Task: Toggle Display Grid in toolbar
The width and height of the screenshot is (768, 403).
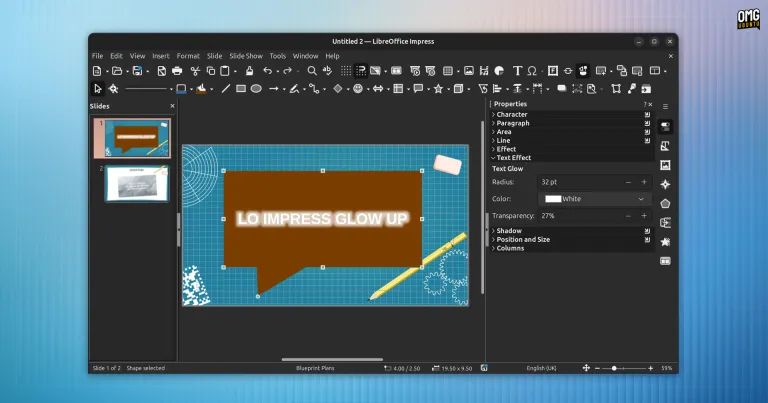Action: (x=346, y=71)
